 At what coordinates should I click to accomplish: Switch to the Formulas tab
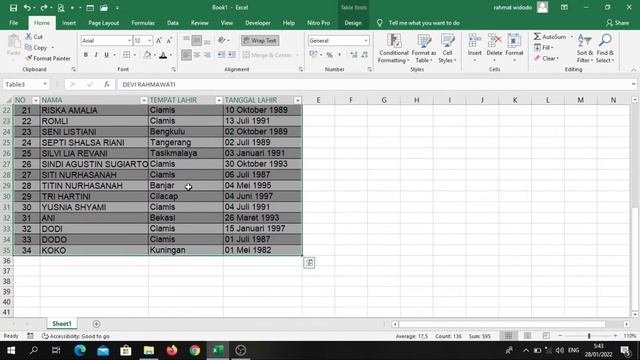click(143, 23)
